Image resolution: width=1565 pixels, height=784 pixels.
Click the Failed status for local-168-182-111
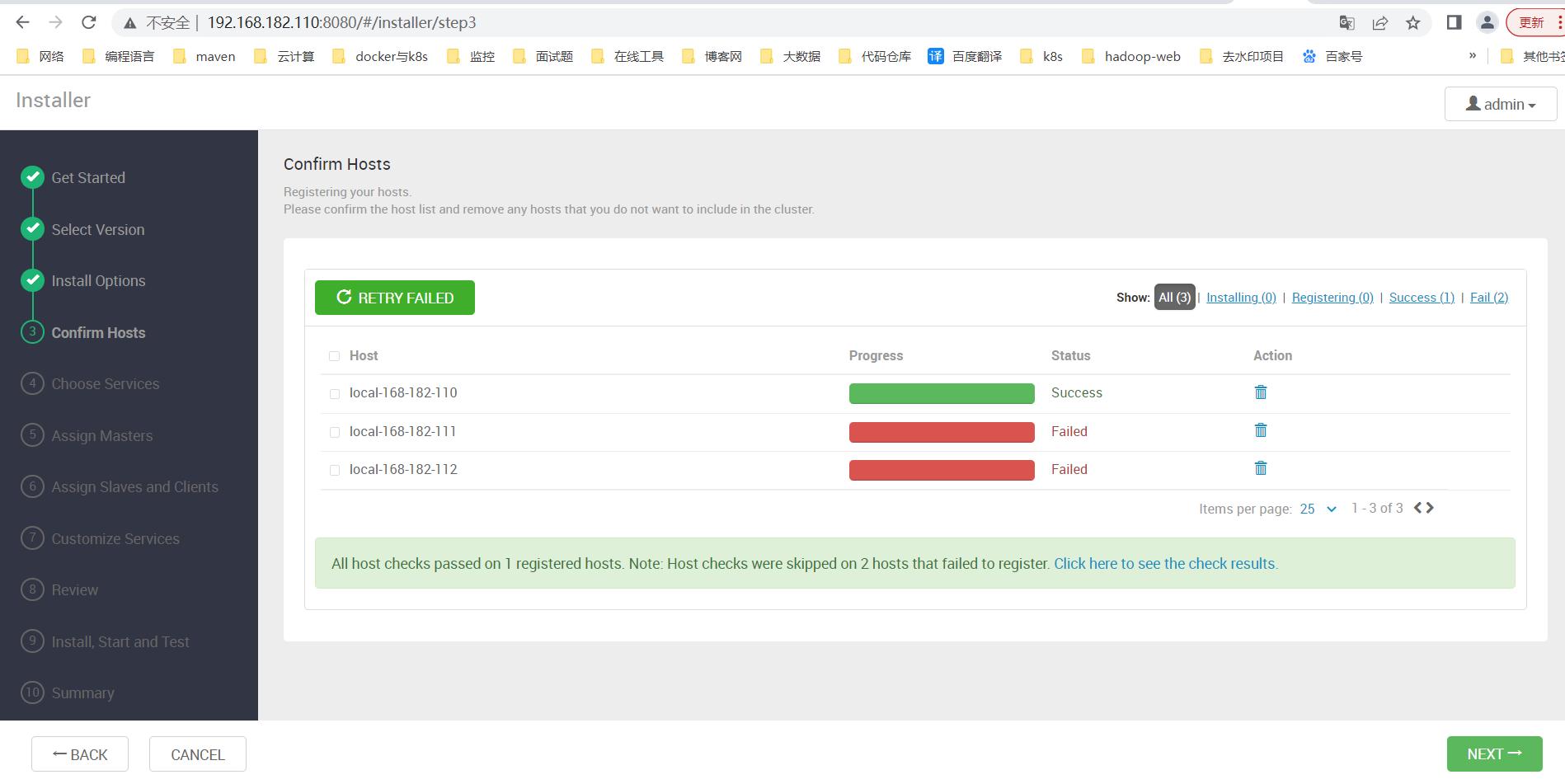click(x=1069, y=431)
